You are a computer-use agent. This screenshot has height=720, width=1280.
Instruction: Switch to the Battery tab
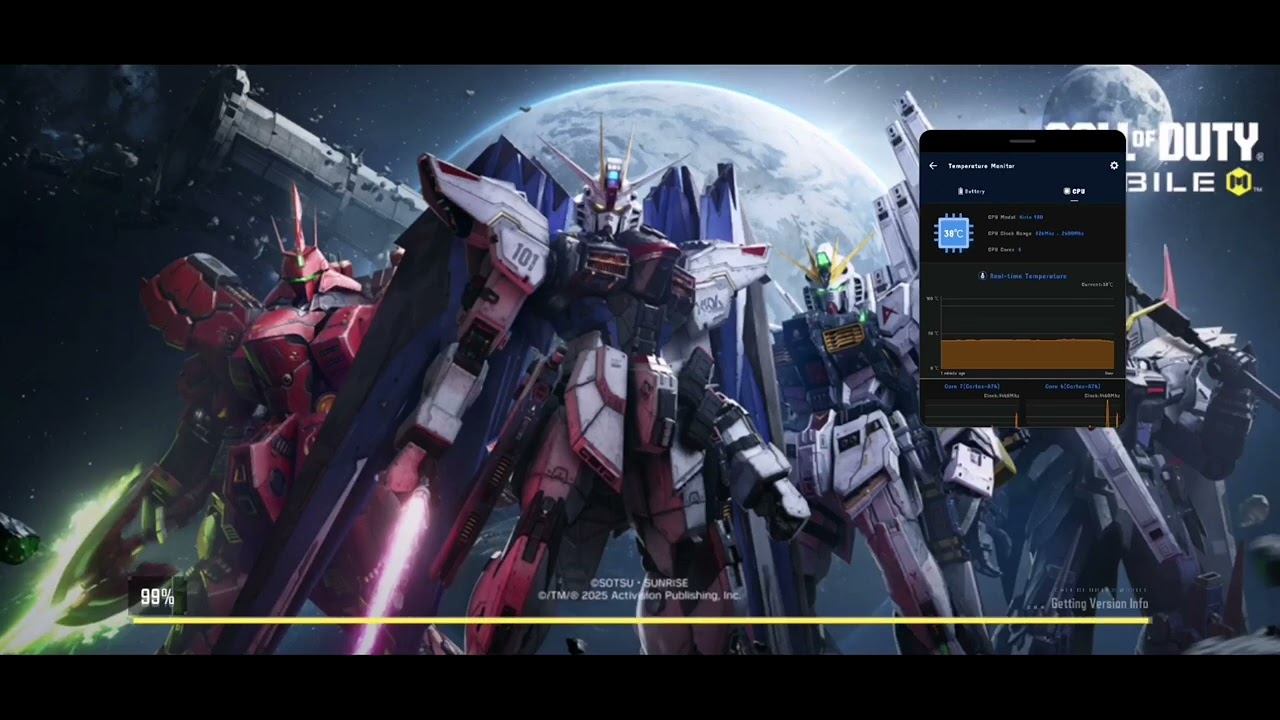[x=971, y=191]
